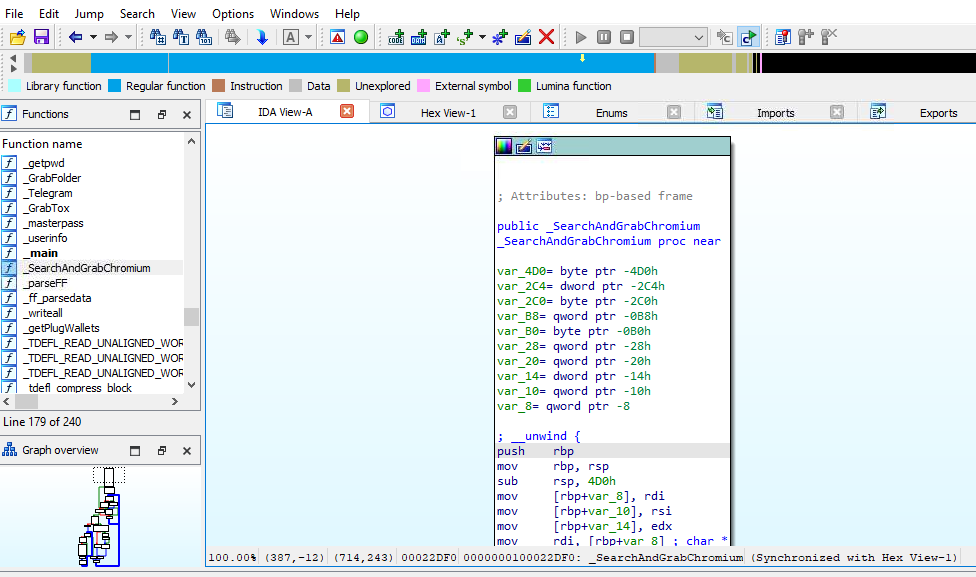Click the blue asterisk add icon
Image resolution: width=976 pixels, height=577 pixels.
tap(500, 37)
